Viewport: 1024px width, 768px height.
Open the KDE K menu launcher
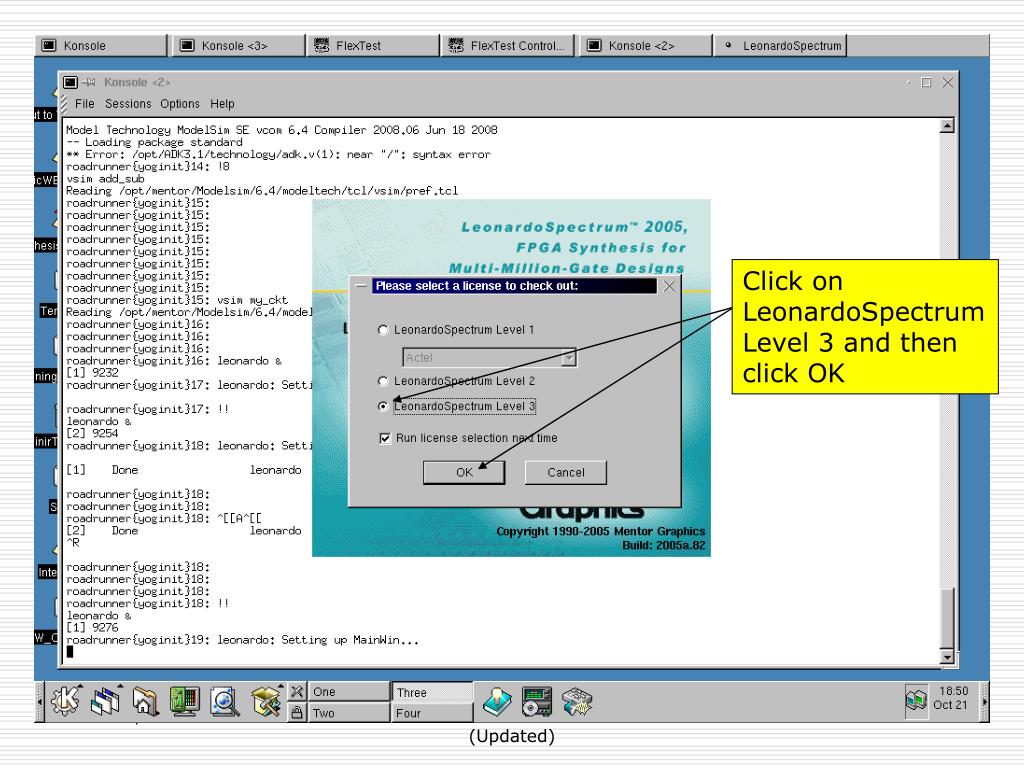65,701
